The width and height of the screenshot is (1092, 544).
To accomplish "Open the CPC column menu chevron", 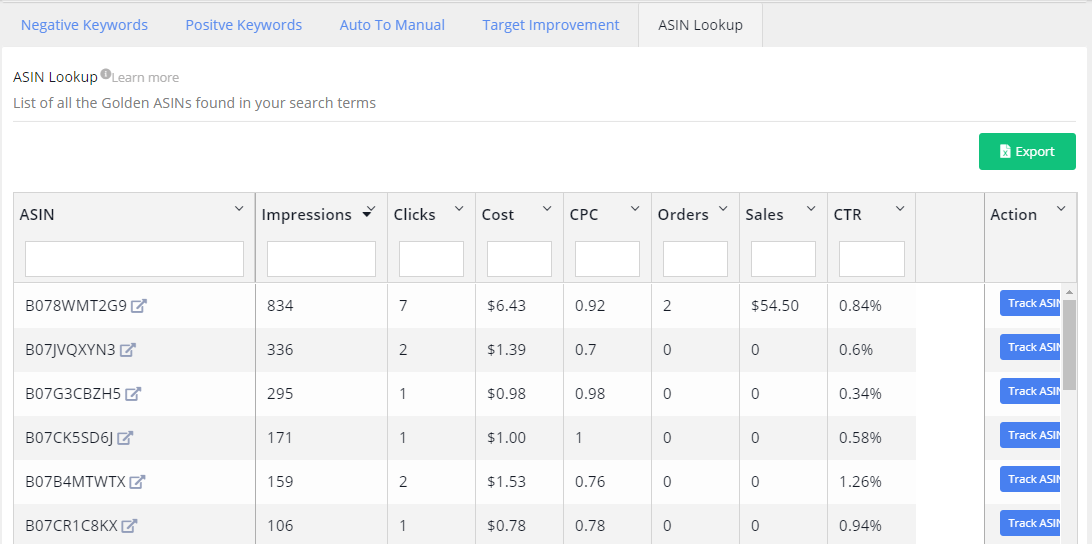I will 635,208.
